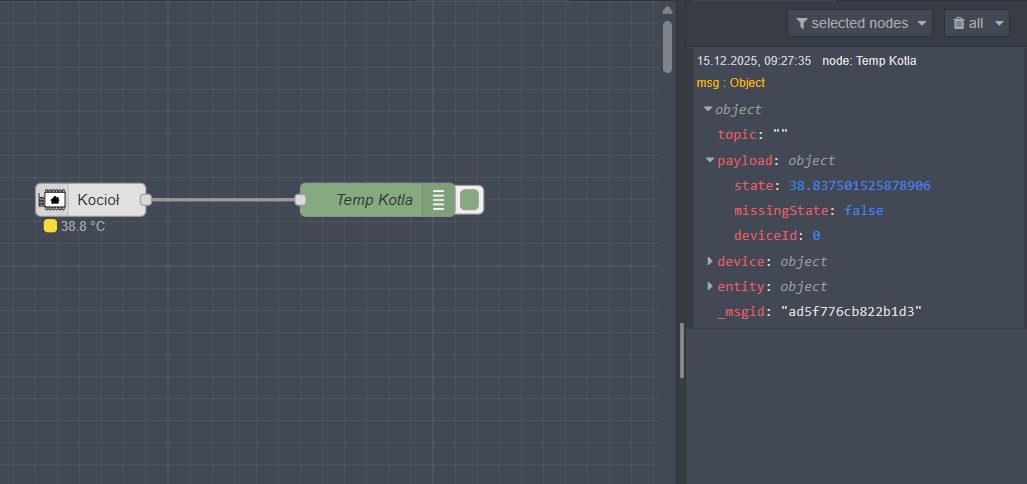The height and width of the screenshot is (484, 1027).
Task: Click the 'node: Temp Kotla' link
Action: (x=869, y=61)
